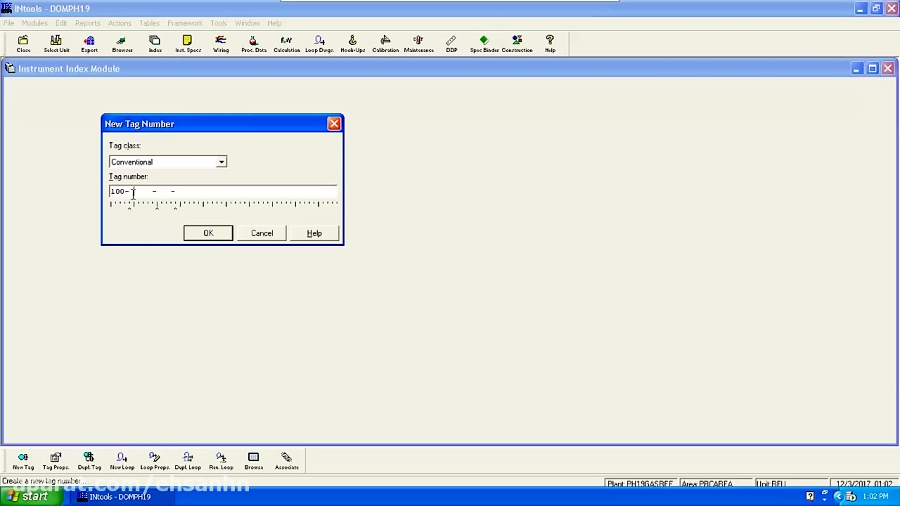Screen dimensions: 900x506
Task: Open the Window menu
Action: [x=247, y=23]
